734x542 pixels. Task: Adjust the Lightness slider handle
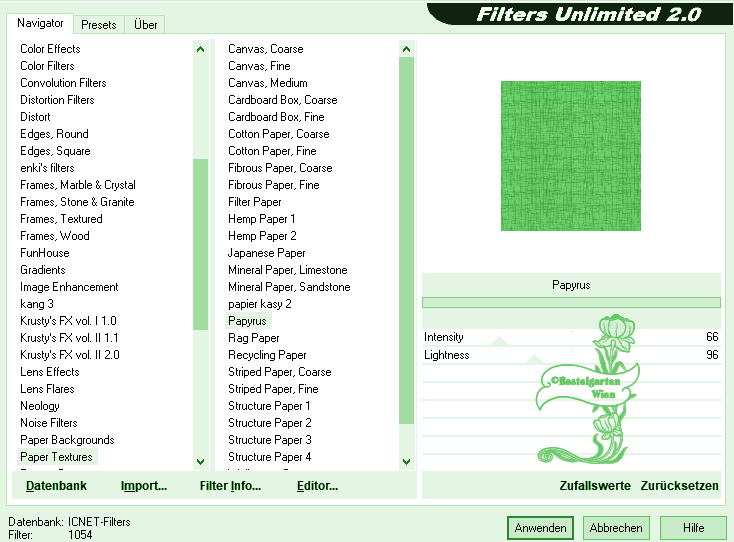pyautogui.click(x=534, y=359)
